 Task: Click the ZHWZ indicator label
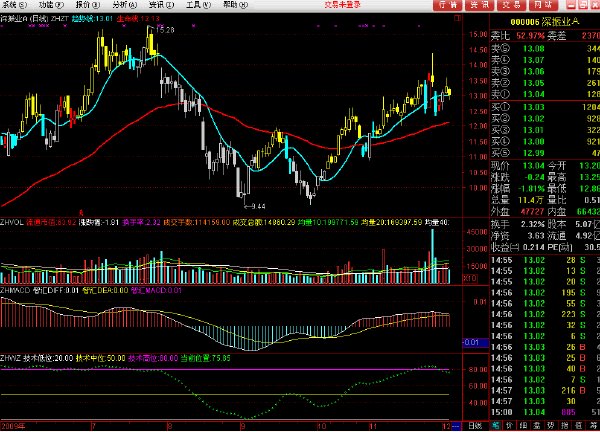point(10,358)
